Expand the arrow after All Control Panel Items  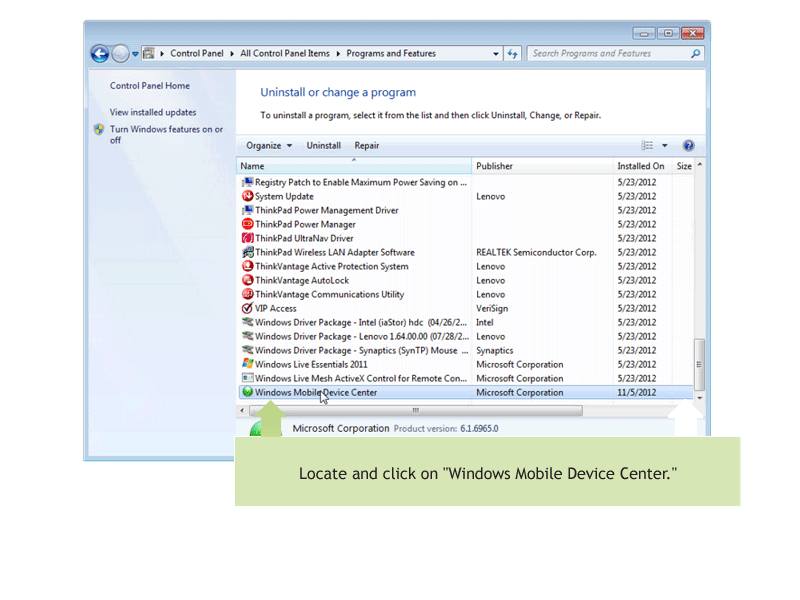338,54
